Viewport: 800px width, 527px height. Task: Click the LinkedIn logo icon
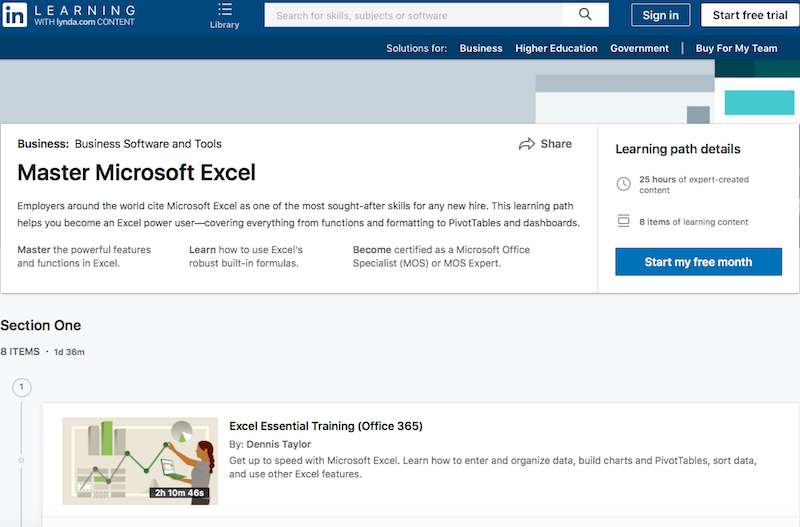14,15
